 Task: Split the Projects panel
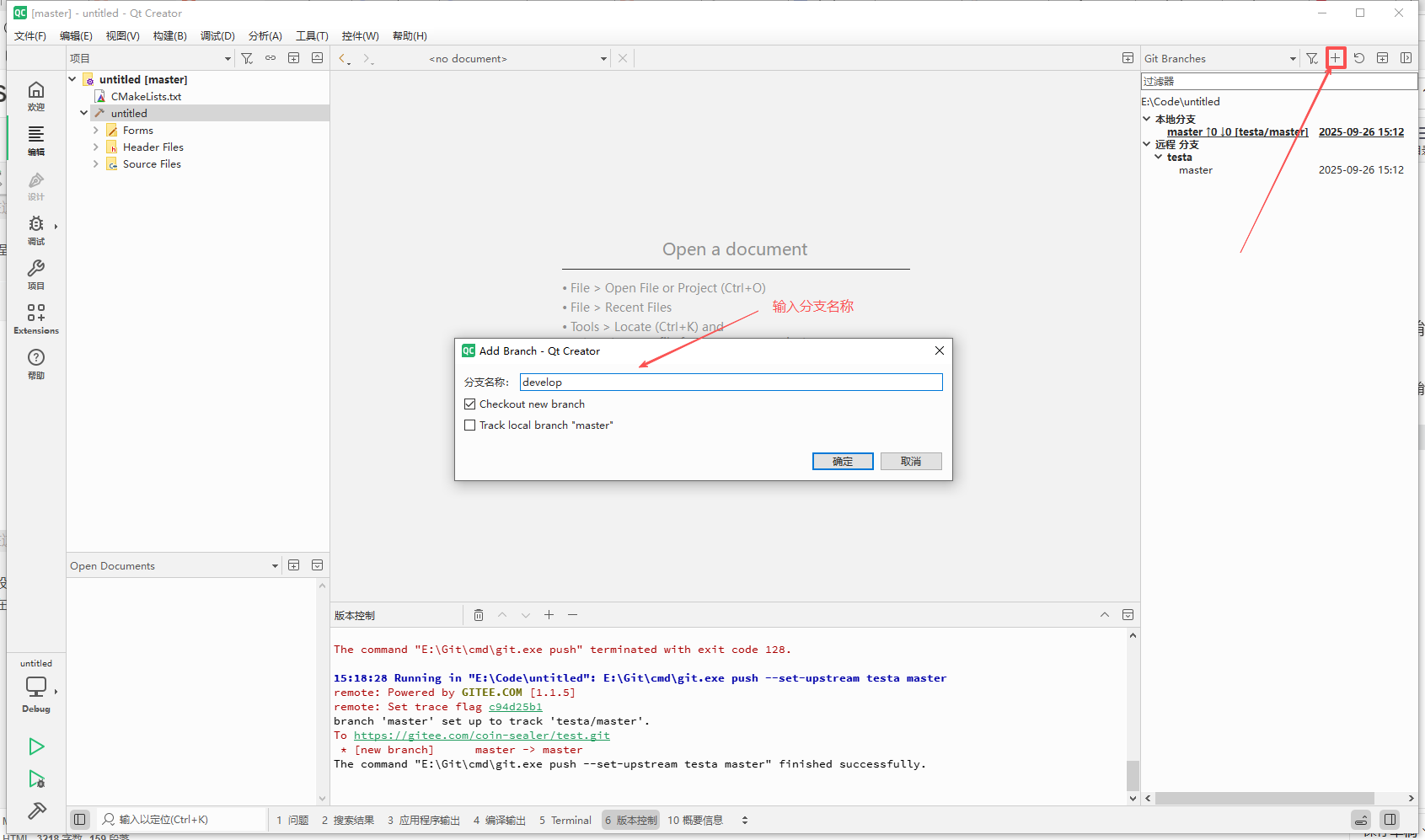coord(293,58)
